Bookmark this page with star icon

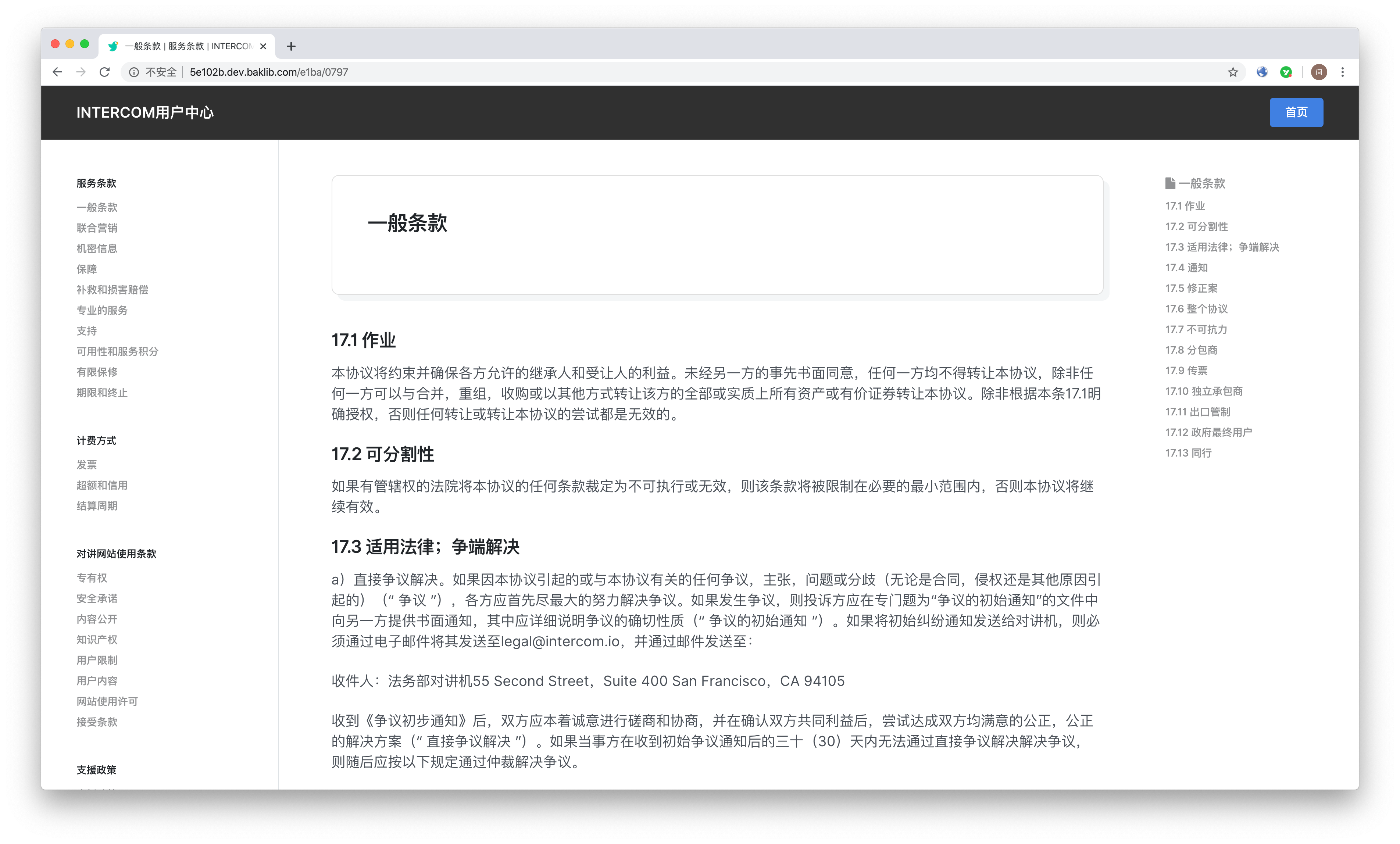tap(1232, 72)
